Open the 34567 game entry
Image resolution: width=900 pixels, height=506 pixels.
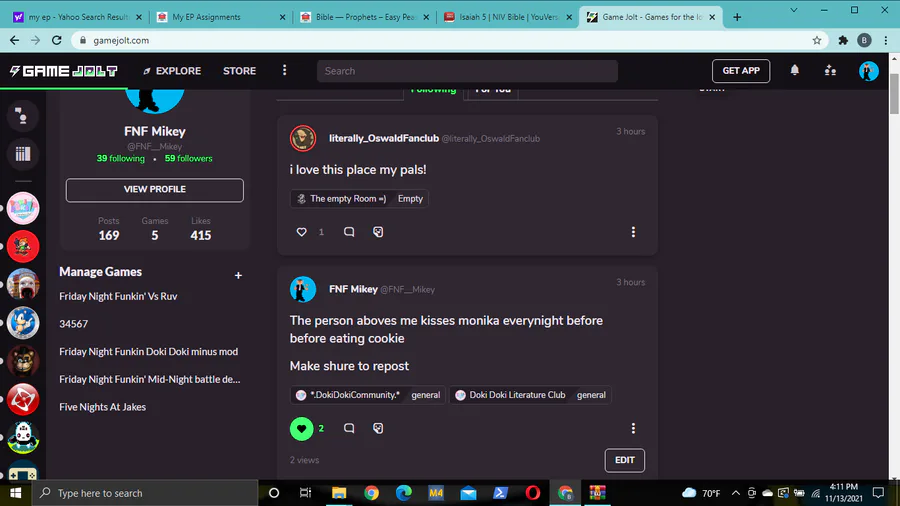pyautogui.click(x=73, y=324)
